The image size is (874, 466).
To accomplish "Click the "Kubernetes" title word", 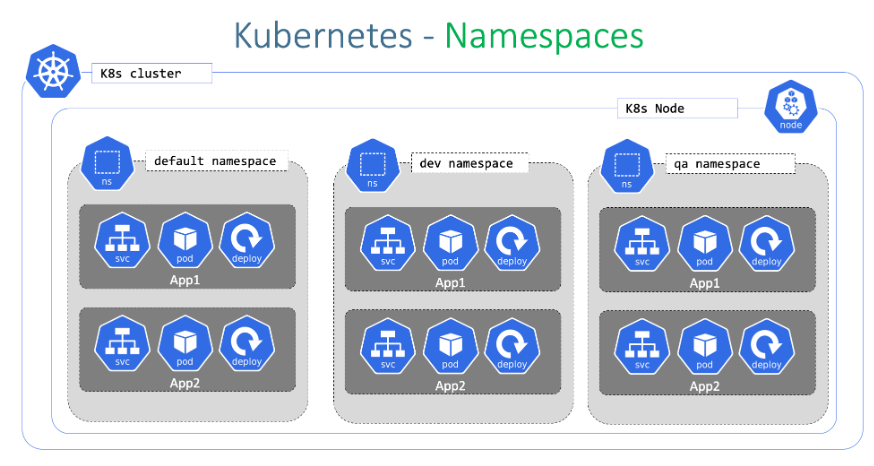I will [x=323, y=36].
